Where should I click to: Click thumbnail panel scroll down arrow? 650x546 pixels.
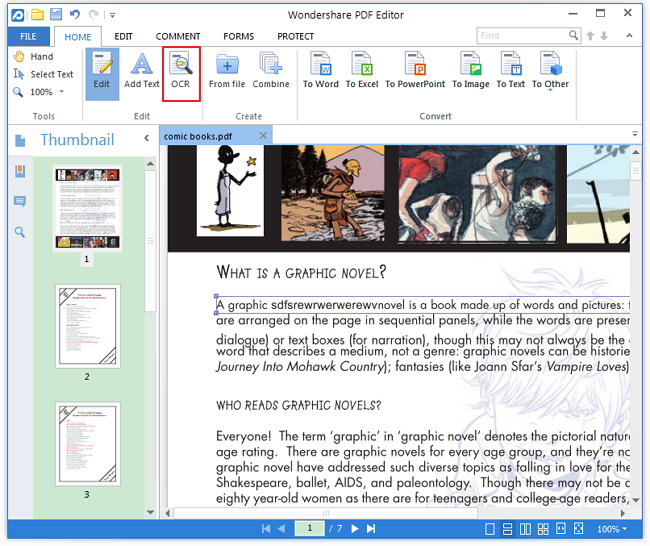[150, 512]
